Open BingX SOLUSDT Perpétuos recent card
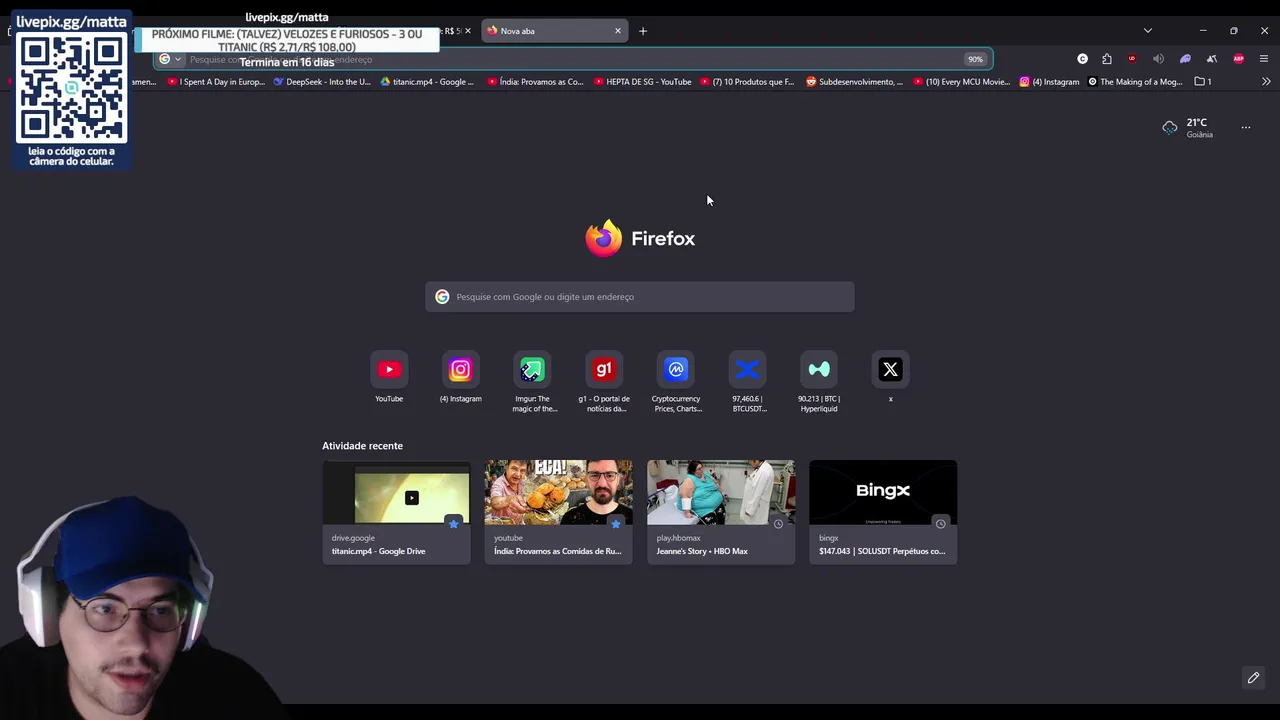Screen dimensions: 1280x720 click(x=883, y=512)
